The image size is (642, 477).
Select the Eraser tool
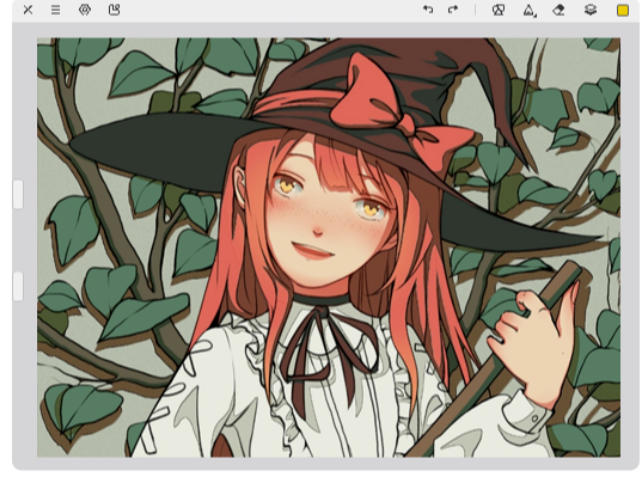point(559,10)
